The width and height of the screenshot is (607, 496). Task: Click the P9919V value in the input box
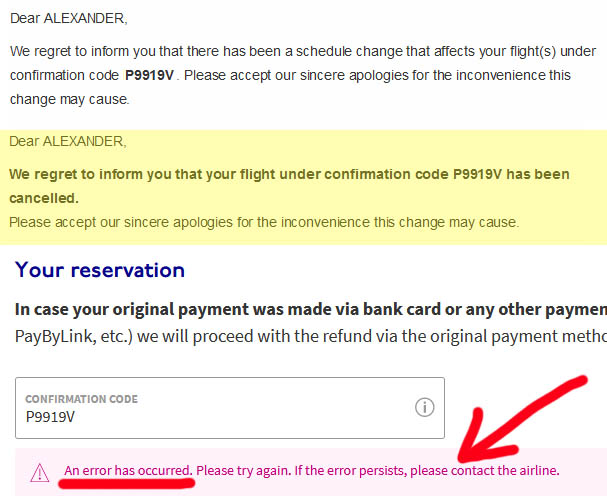pyautogui.click(x=50, y=417)
